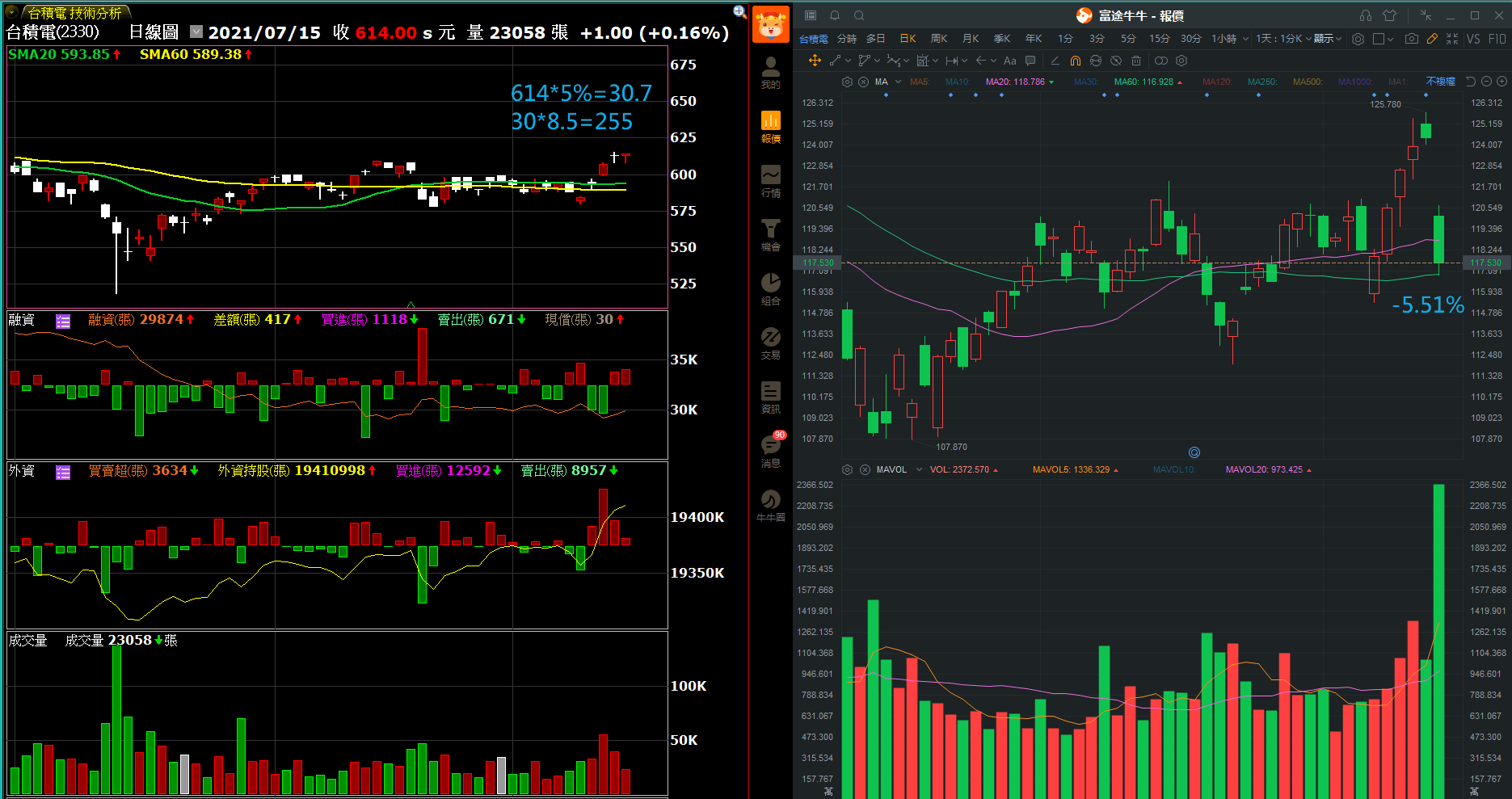This screenshot has height=799, width=1512.
Task: Open the layout square dropdown arrow
Action: click(1390, 39)
